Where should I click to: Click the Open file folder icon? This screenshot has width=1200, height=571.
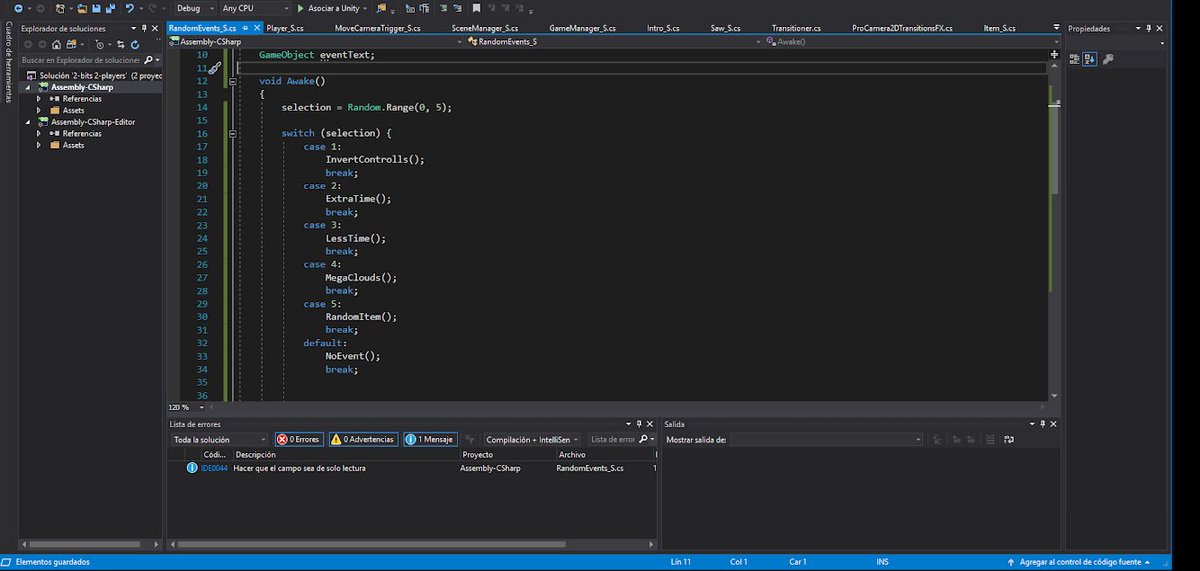81,8
